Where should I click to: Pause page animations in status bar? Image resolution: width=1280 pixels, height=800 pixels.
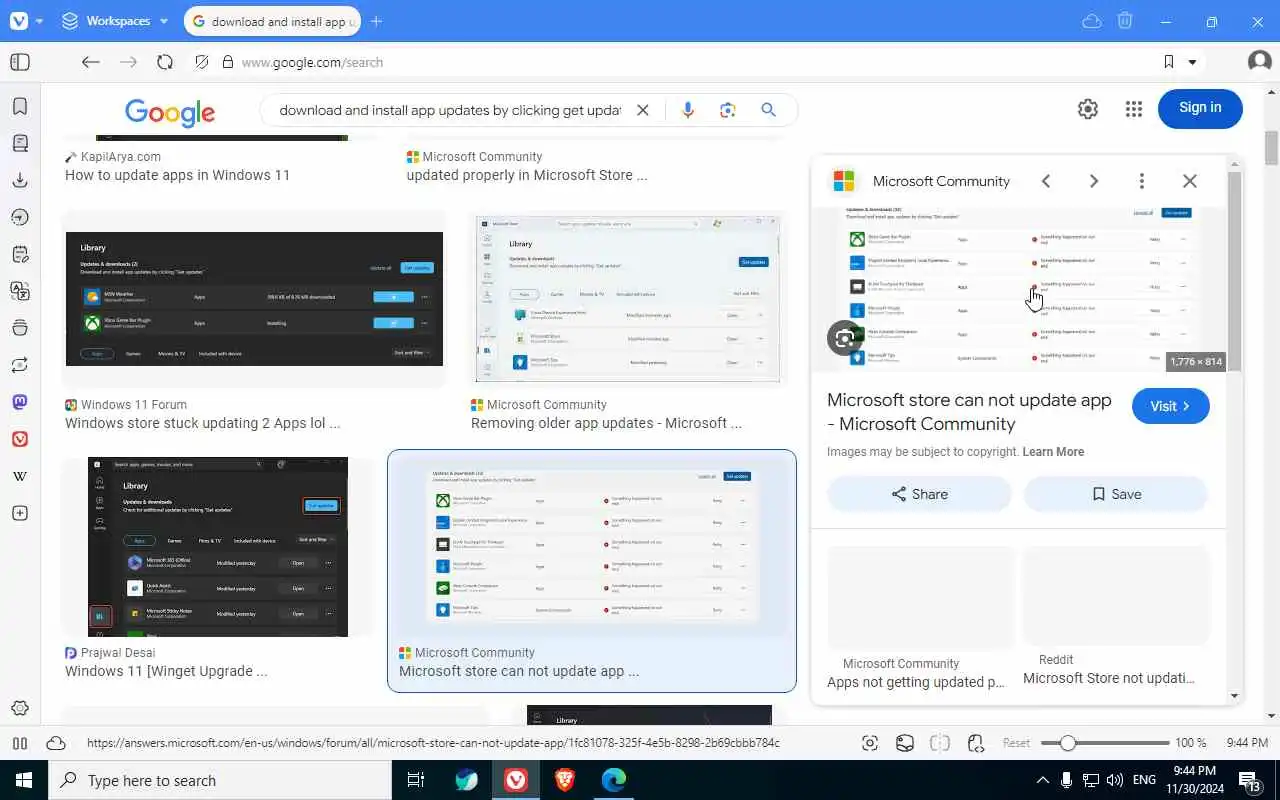click(19, 743)
